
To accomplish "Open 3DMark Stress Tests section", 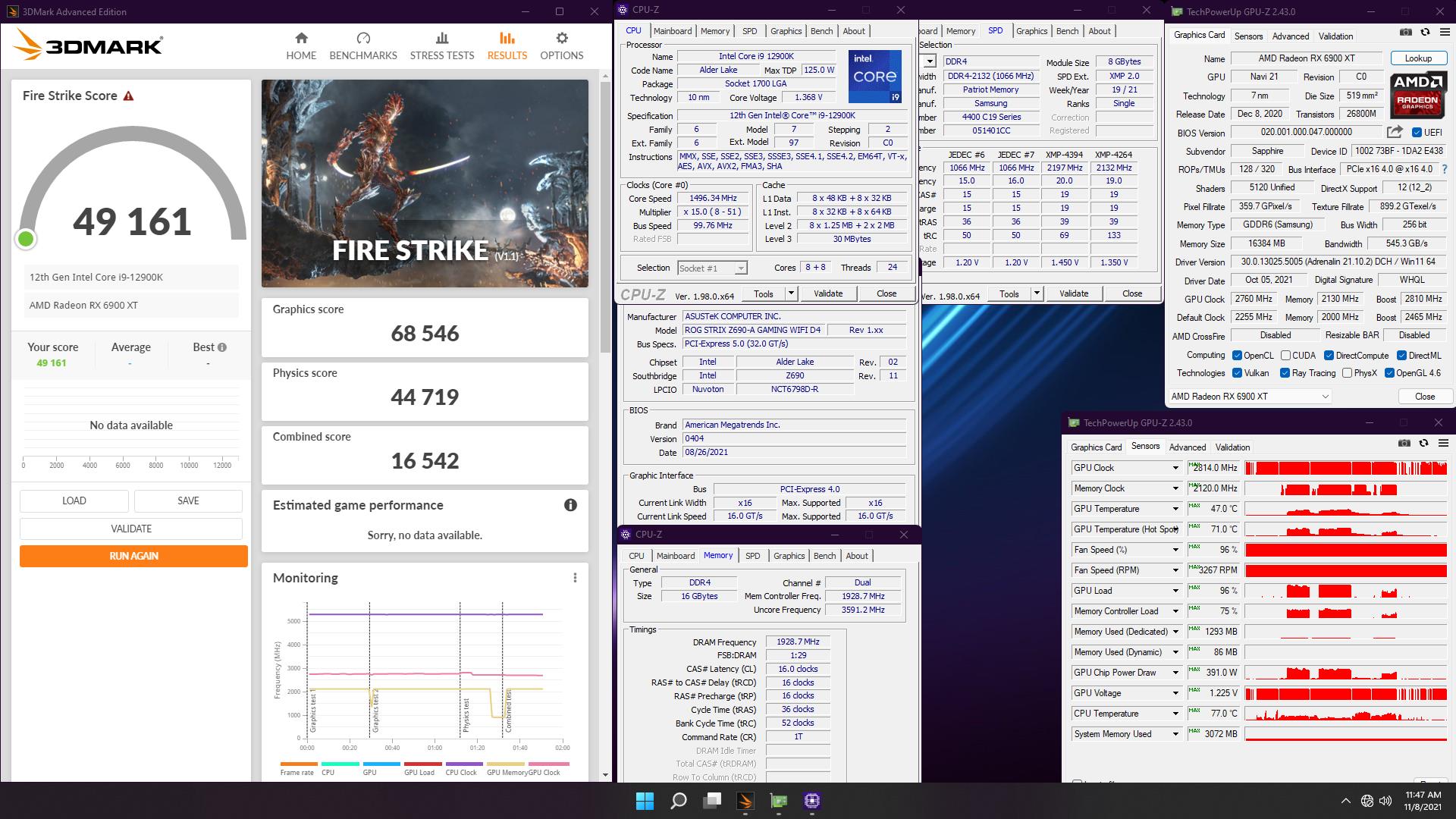I will coord(442,46).
